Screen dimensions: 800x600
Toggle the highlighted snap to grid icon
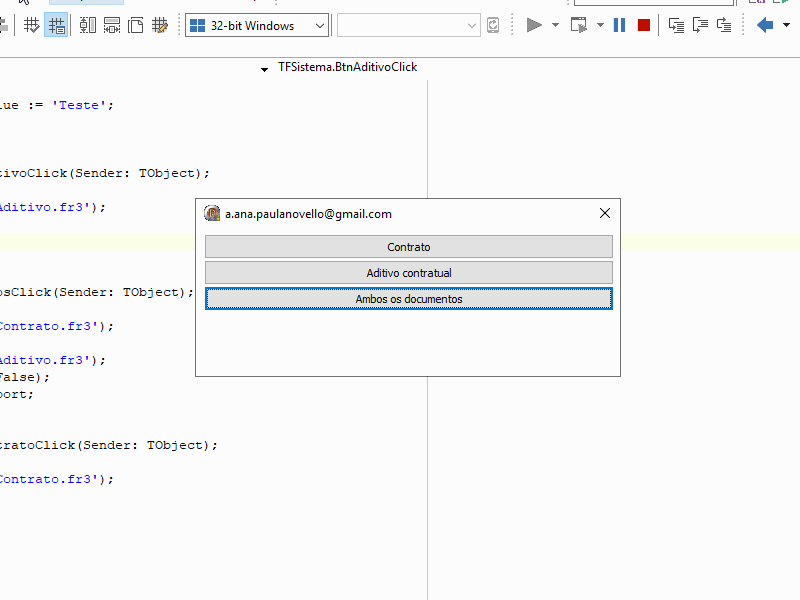(x=56, y=25)
